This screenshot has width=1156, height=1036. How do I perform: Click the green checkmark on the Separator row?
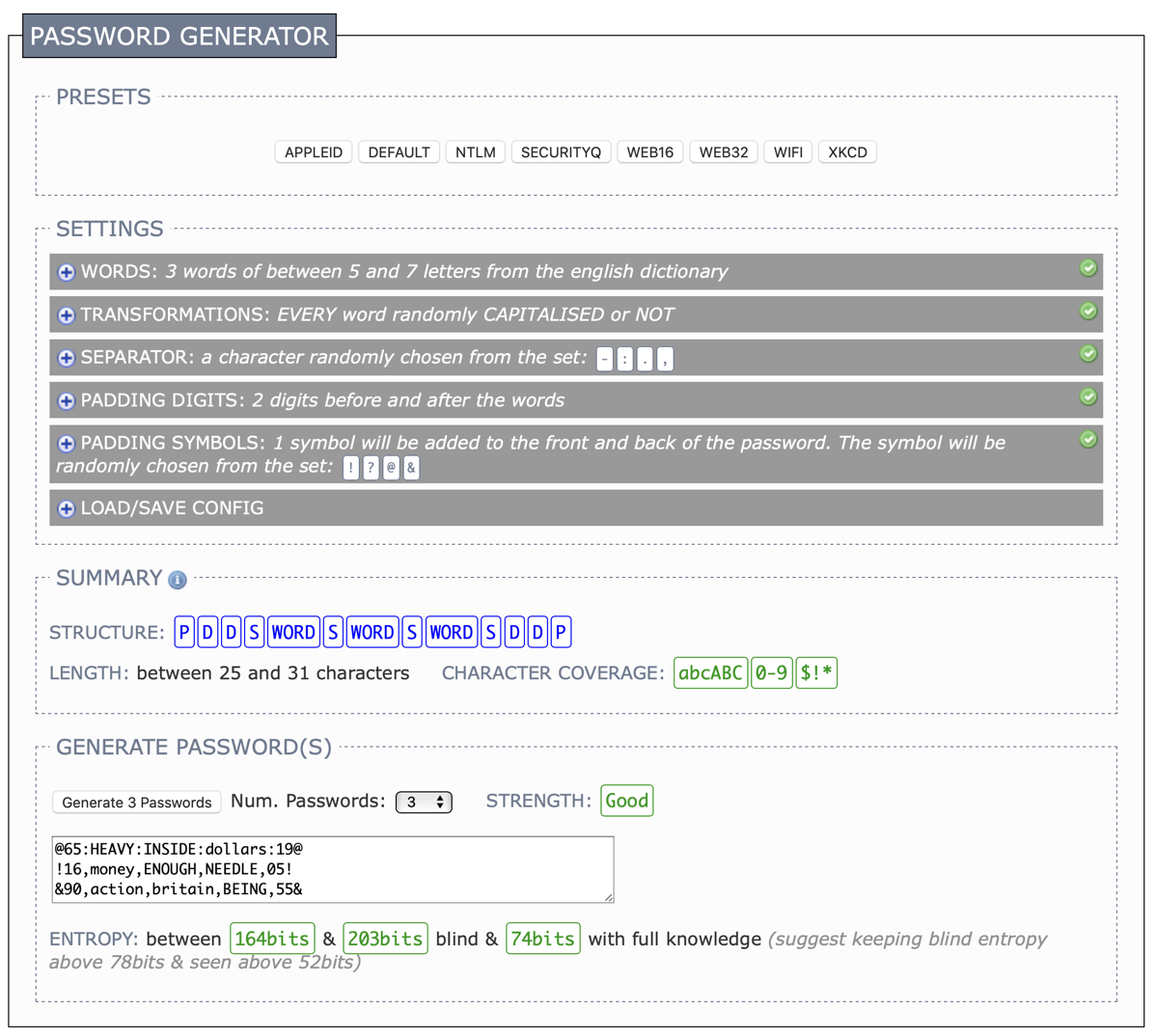1087,354
